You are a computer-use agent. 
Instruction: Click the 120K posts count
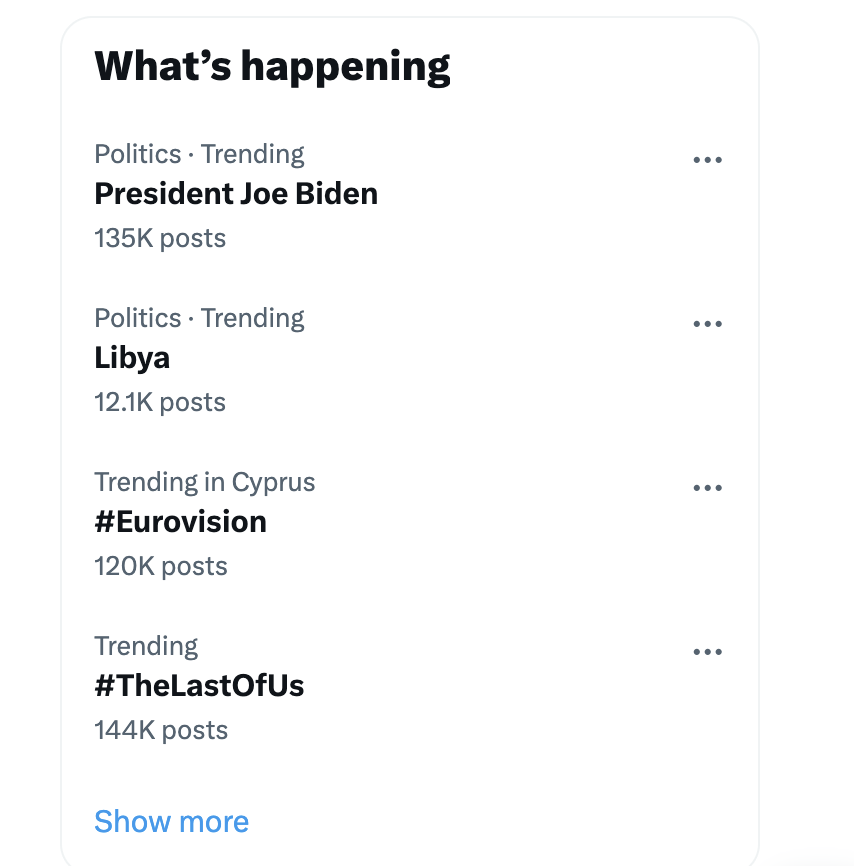point(161,566)
